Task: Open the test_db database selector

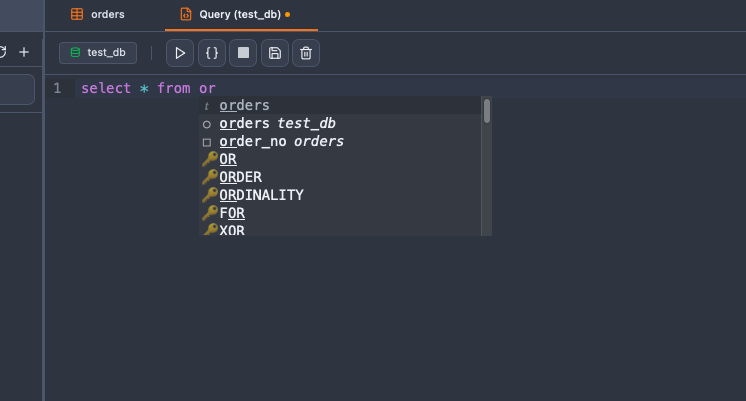Action: (98, 53)
